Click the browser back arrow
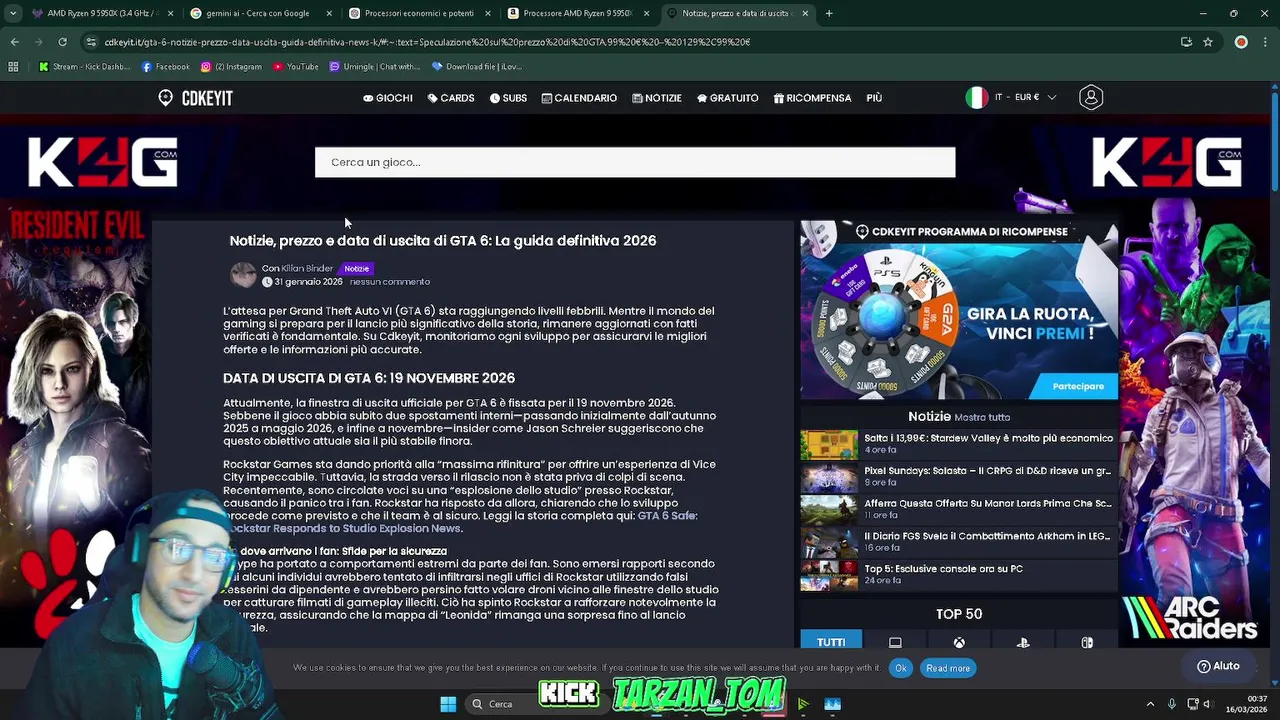Viewport: 1280px width, 720px height. click(14, 42)
